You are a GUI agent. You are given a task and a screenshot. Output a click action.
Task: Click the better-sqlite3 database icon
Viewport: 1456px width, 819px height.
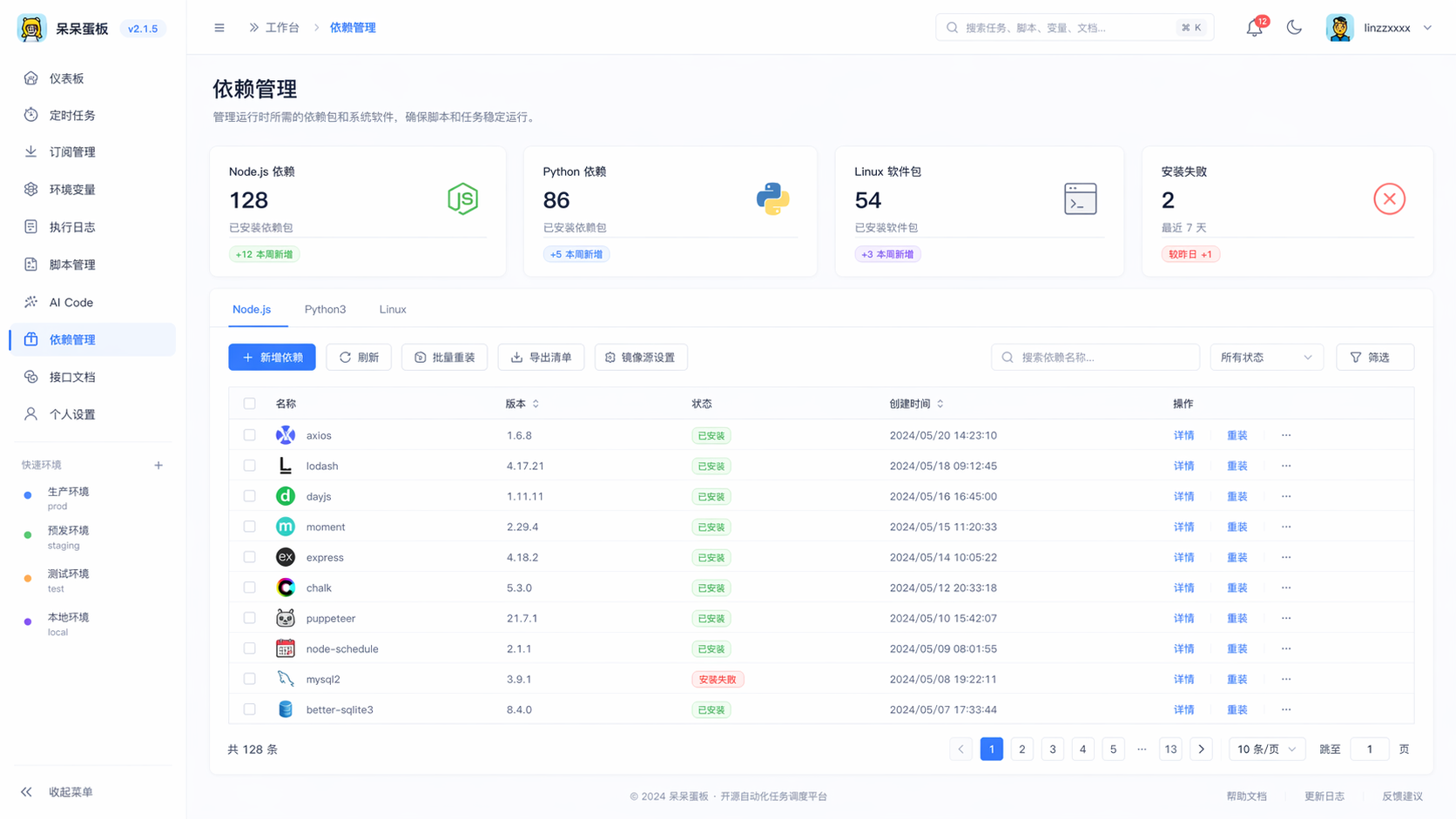[x=286, y=709]
